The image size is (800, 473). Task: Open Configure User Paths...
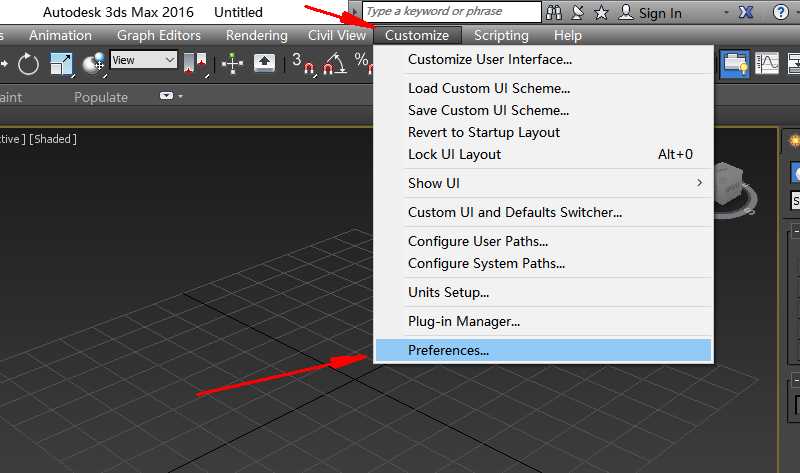click(x=544, y=241)
